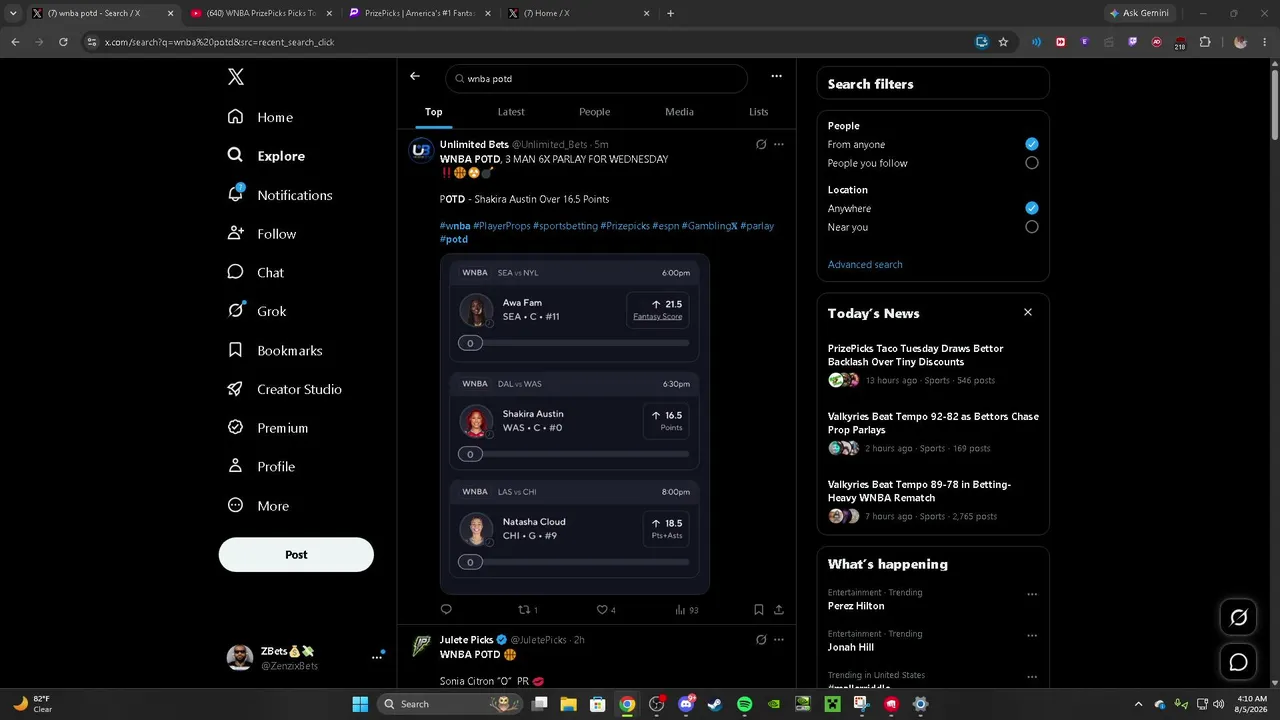
Task: Click the Post button in the sidebar
Action: point(296,555)
